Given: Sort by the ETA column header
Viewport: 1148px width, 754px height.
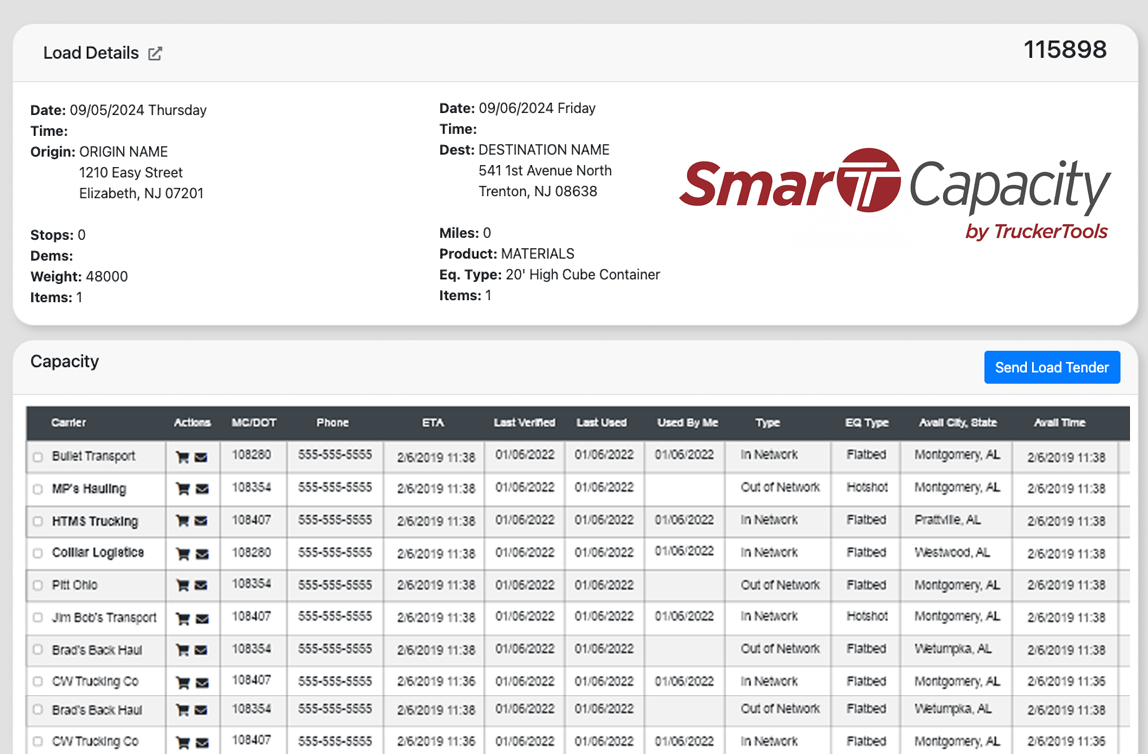Looking at the screenshot, I should click(x=433, y=422).
